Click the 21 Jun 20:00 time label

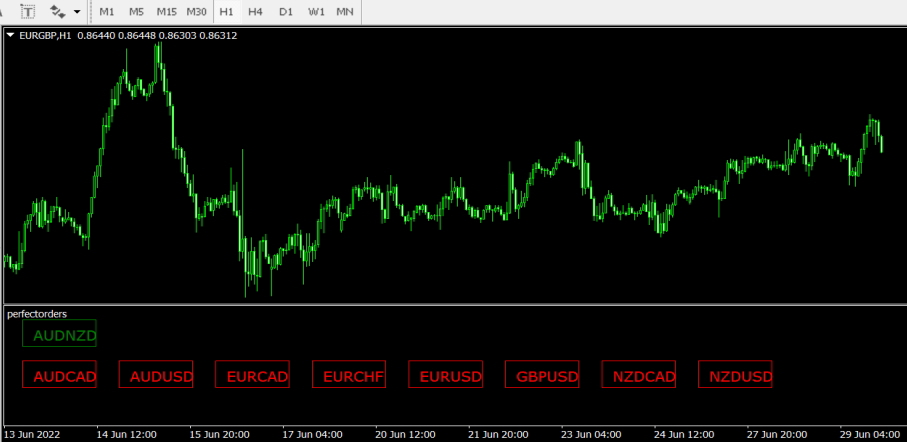pyautogui.click(x=498, y=434)
